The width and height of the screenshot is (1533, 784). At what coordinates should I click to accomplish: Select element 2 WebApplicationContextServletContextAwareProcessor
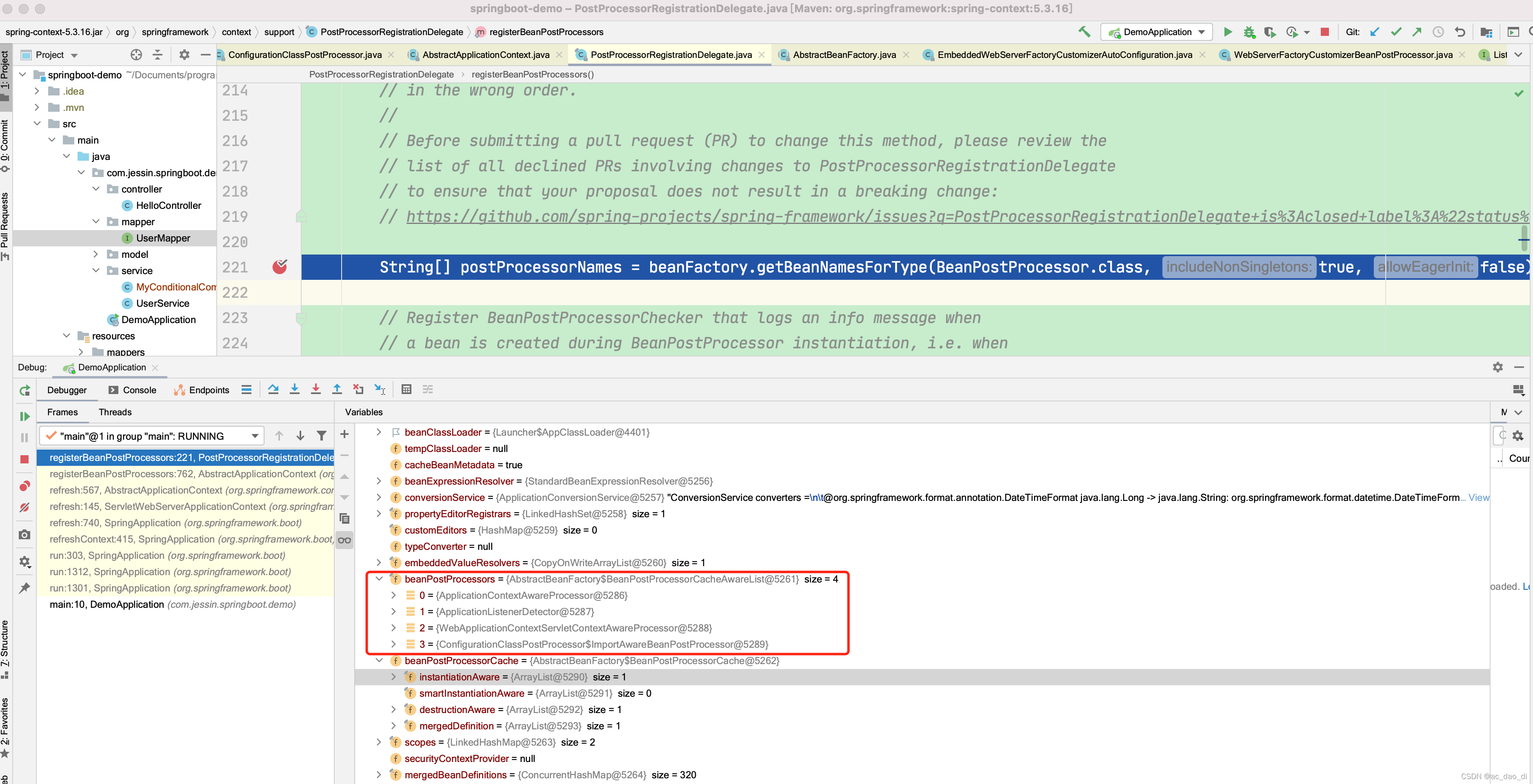coord(565,628)
